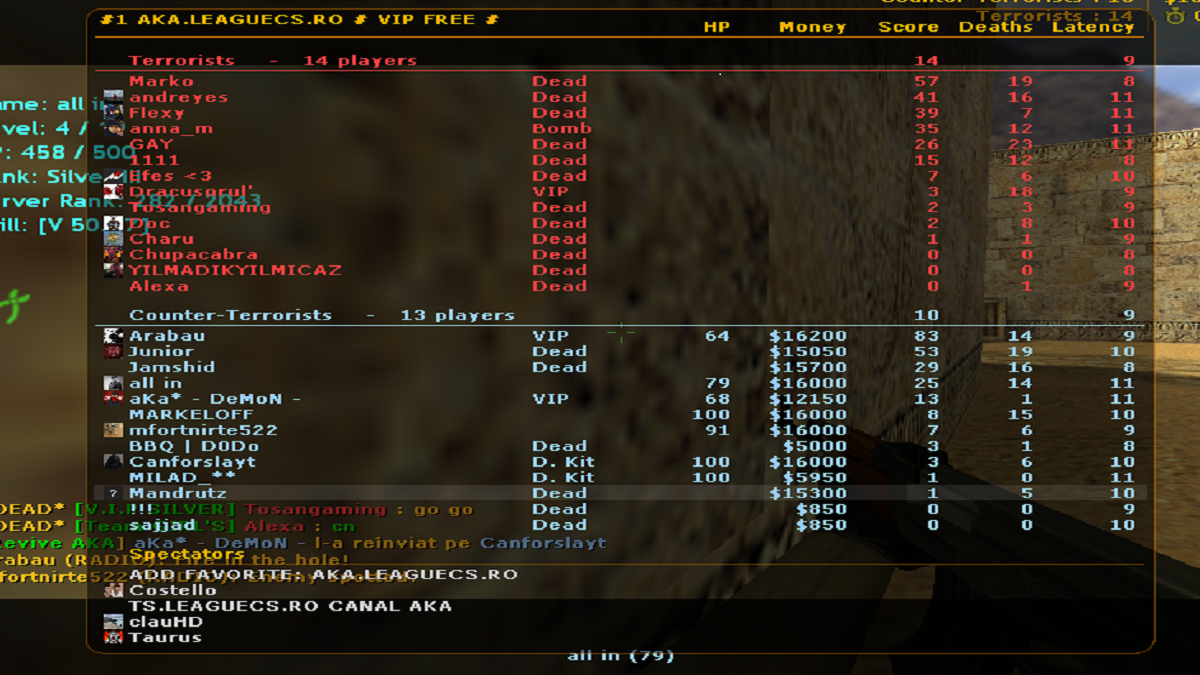
Task: Open the avatar icon for Dracusorul'
Action: tap(113, 192)
